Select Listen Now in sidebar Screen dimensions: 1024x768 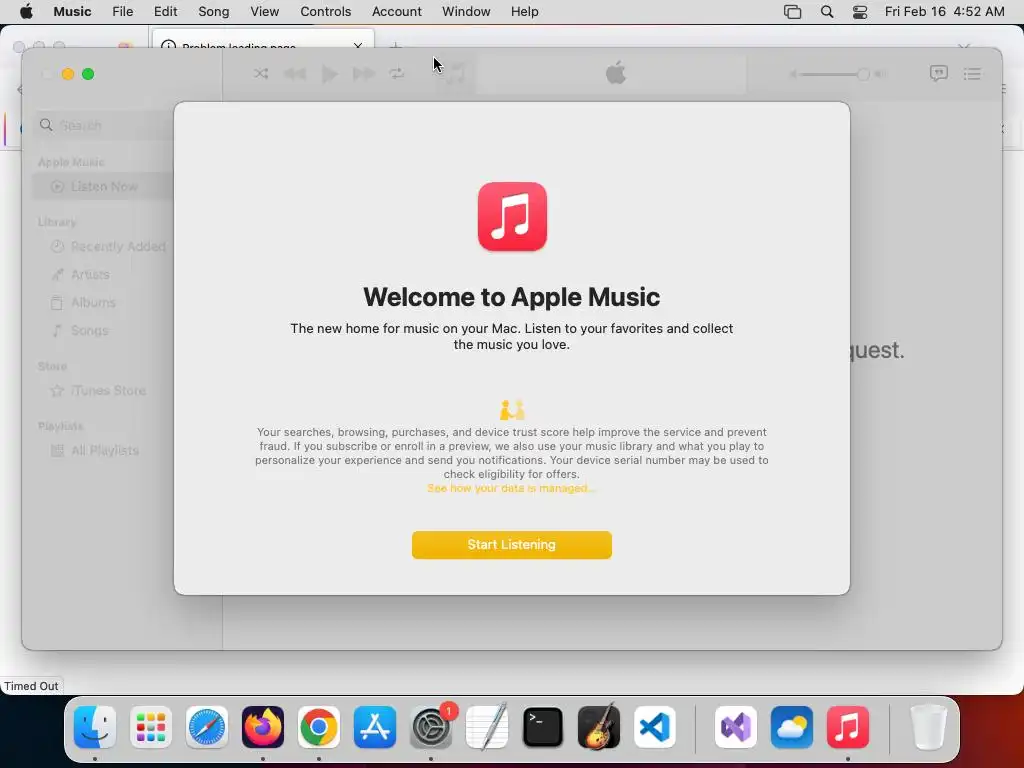coord(103,187)
